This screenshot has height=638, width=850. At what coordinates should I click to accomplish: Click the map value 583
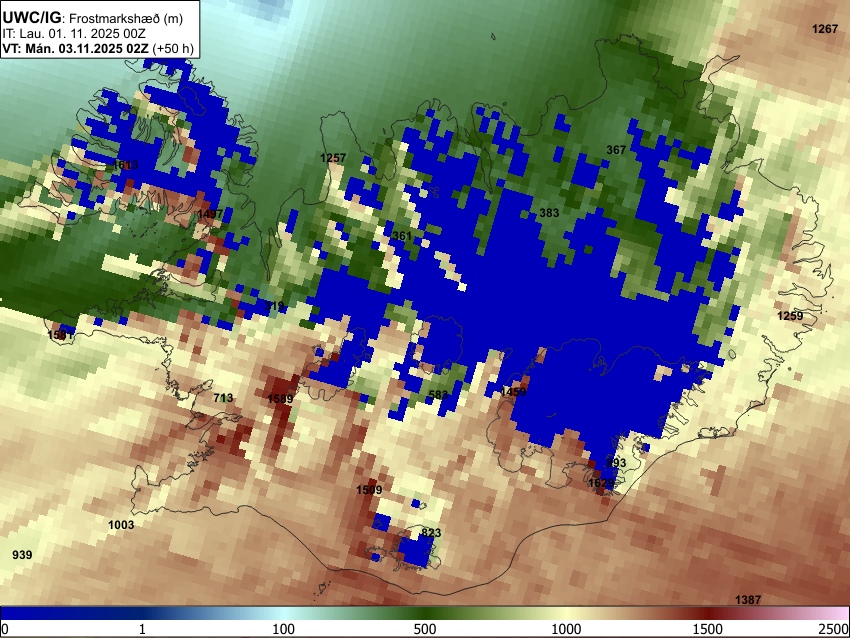click(x=438, y=395)
